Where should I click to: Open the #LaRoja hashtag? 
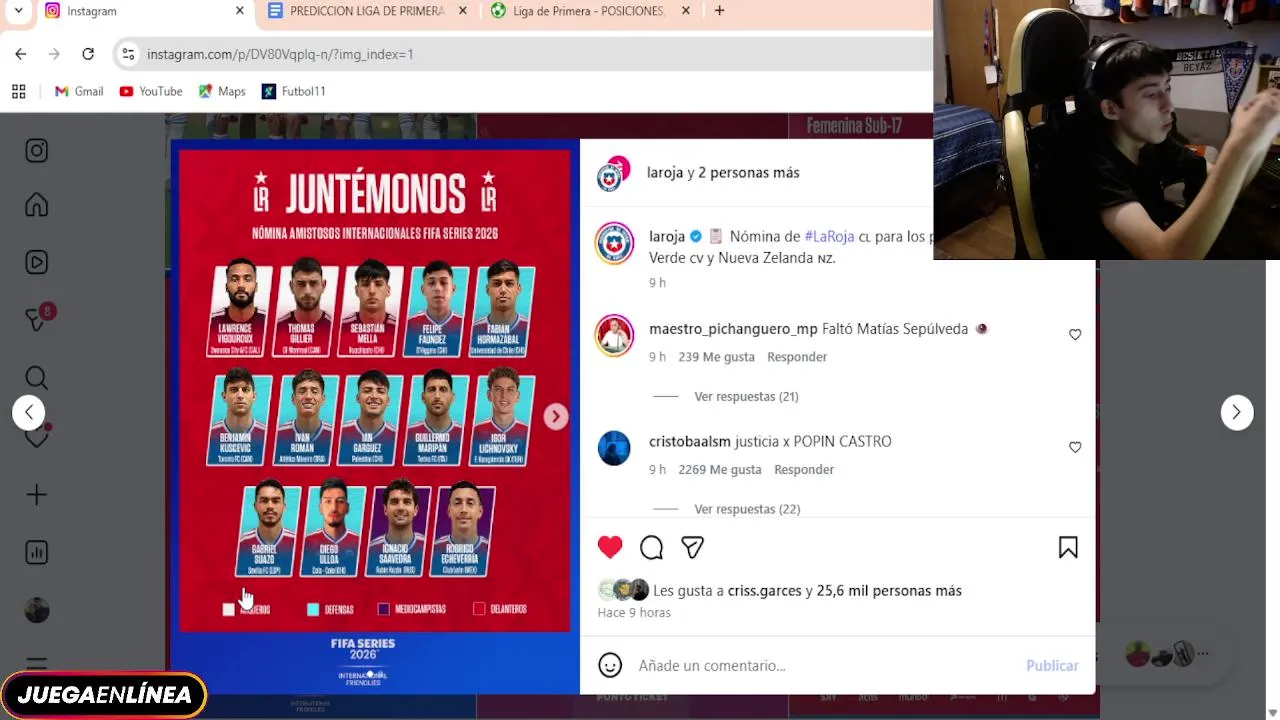[829, 237]
